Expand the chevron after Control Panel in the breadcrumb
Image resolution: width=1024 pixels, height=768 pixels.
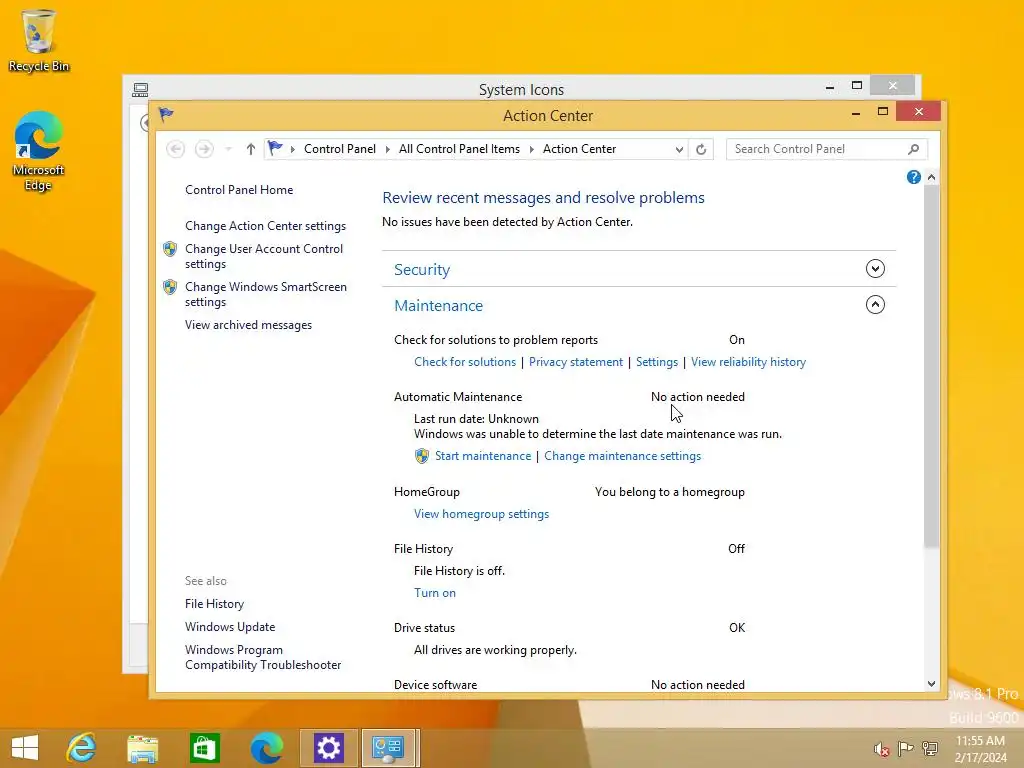point(387,149)
